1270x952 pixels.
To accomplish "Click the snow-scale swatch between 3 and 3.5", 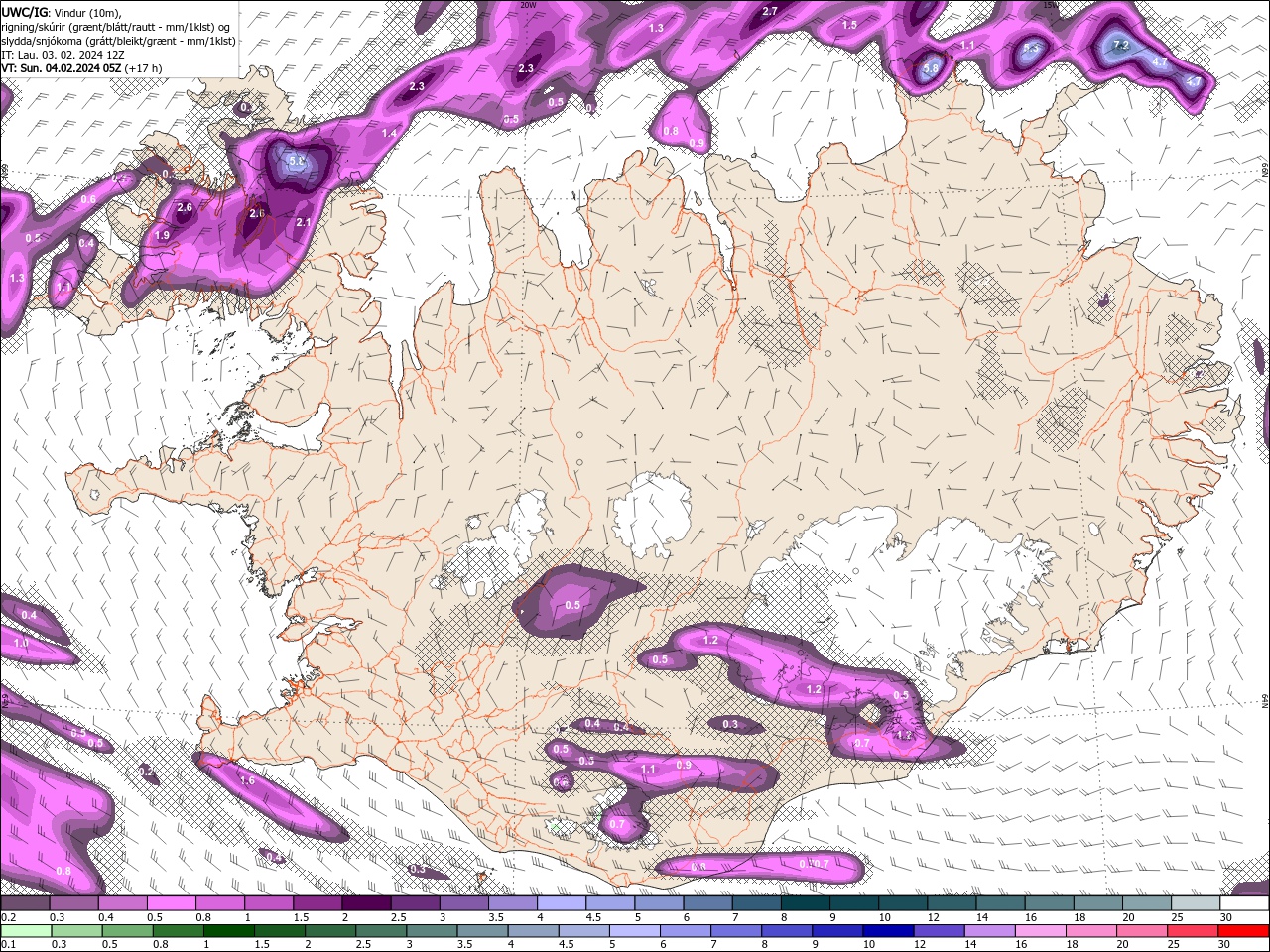I will (x=463, y=903).
